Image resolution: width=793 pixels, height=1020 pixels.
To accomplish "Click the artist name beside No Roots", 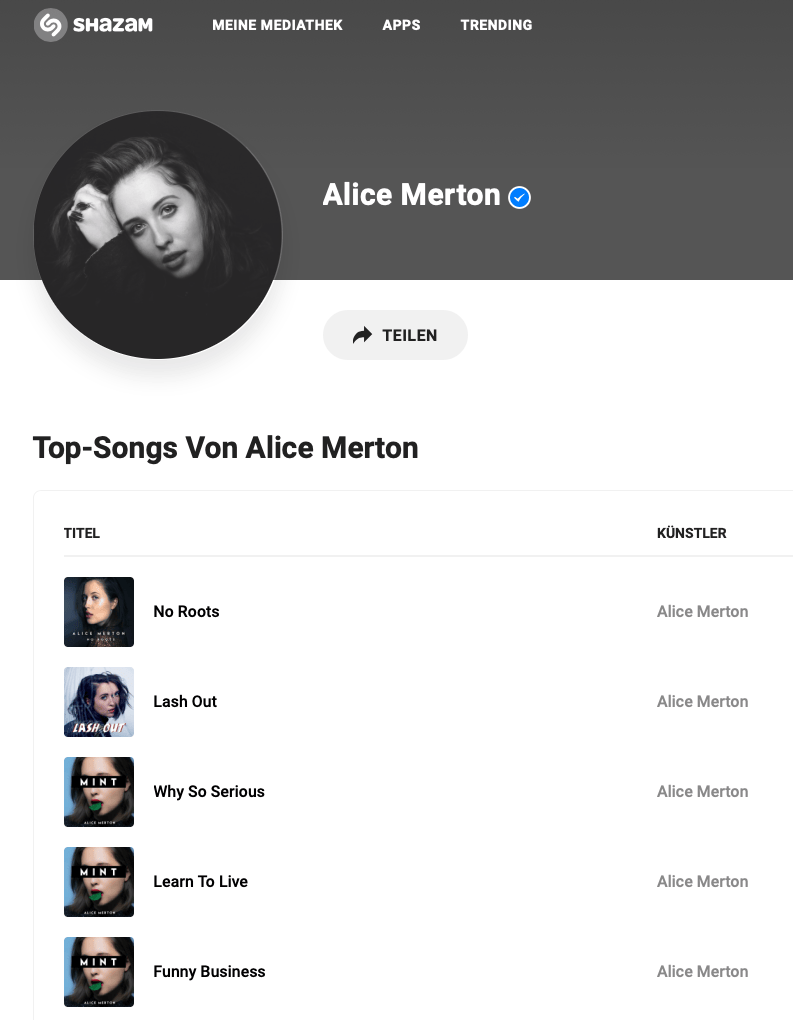I will click(702, 612).
